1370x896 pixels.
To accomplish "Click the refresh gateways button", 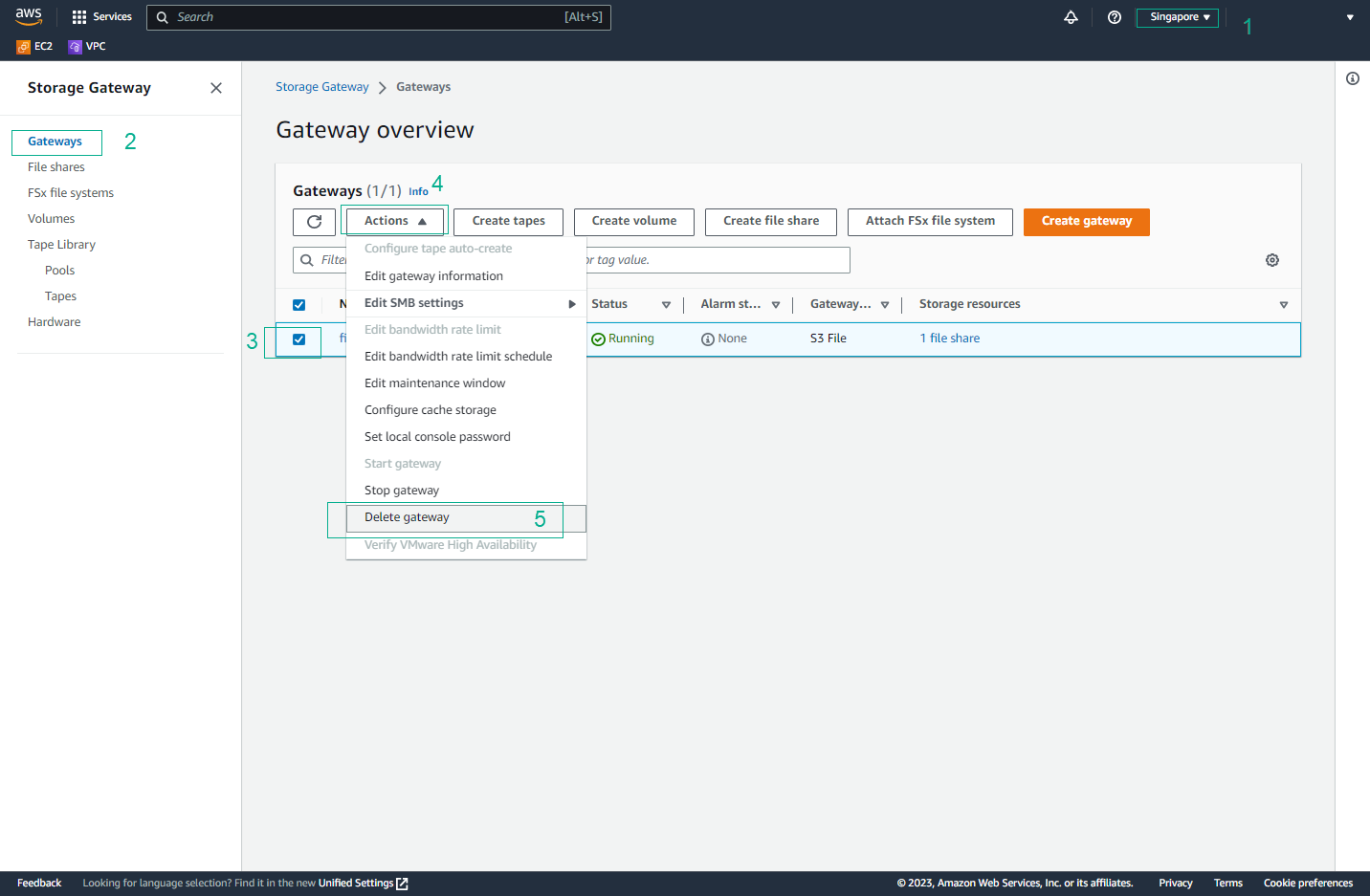I will click(x=314, y=221).
